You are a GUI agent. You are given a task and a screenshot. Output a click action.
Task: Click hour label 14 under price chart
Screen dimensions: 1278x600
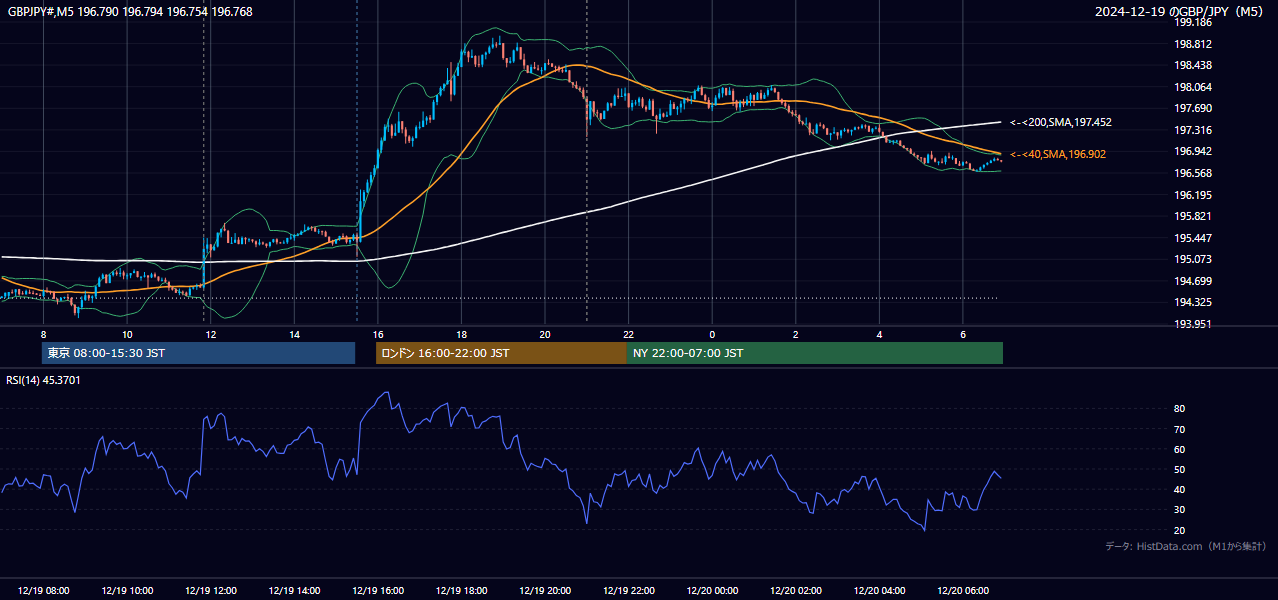coord(294,334)
